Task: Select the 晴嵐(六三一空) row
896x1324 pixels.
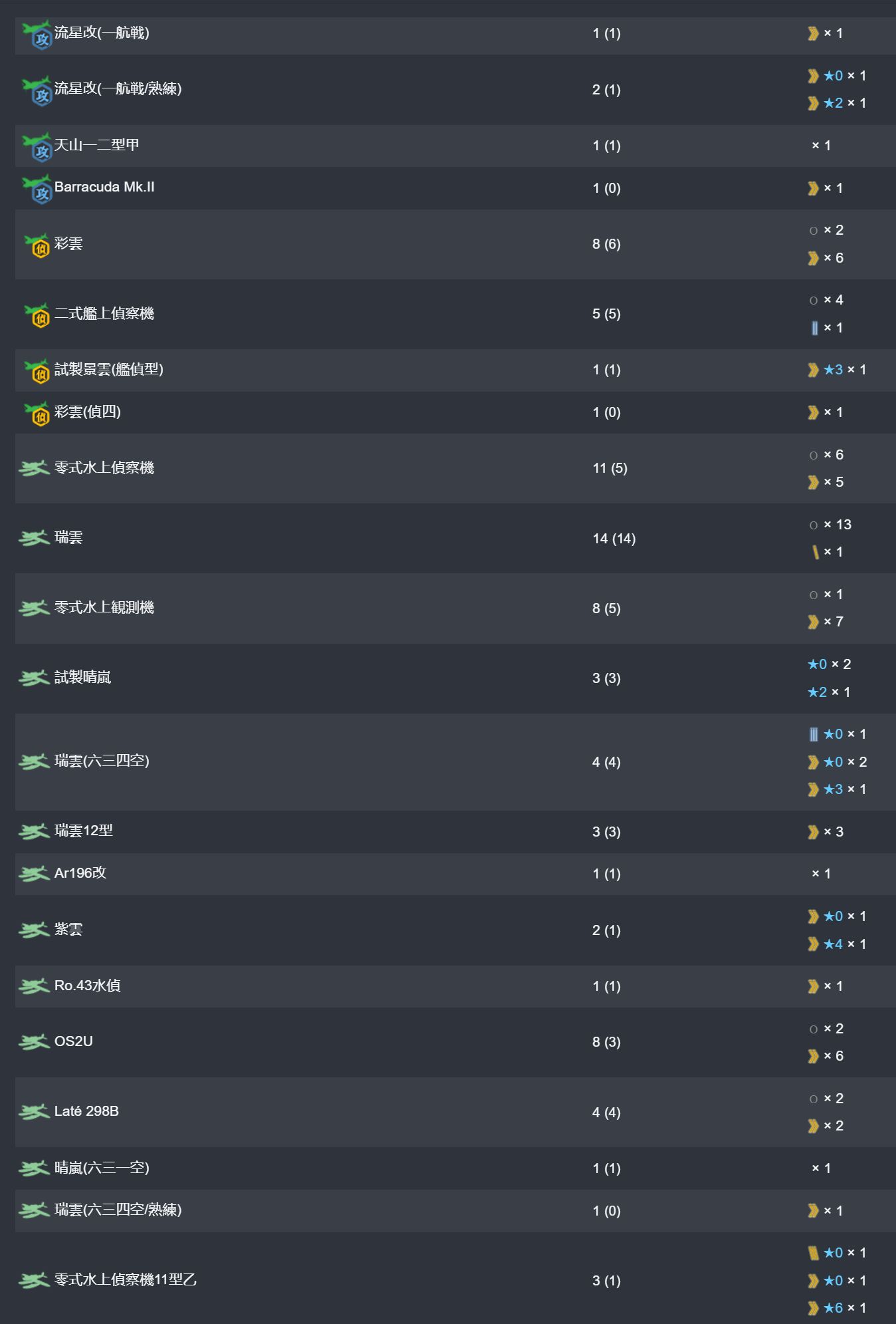Action: [455, 1168]
